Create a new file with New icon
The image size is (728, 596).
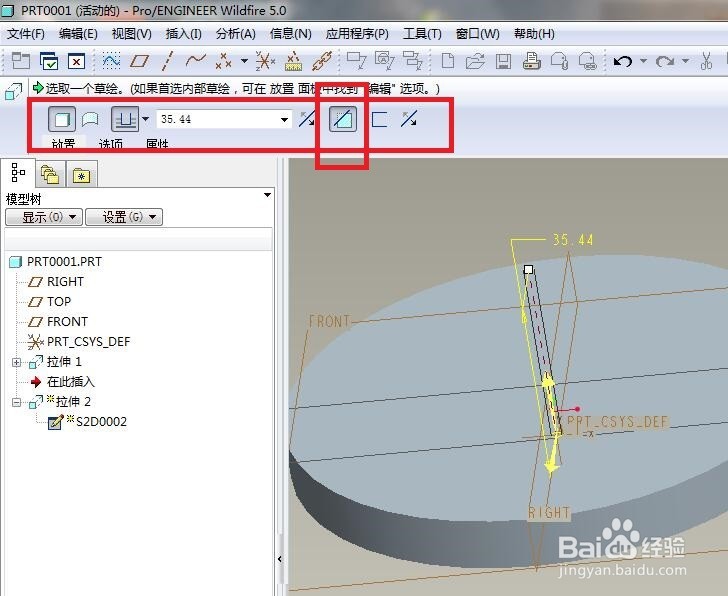pos(448,61)
